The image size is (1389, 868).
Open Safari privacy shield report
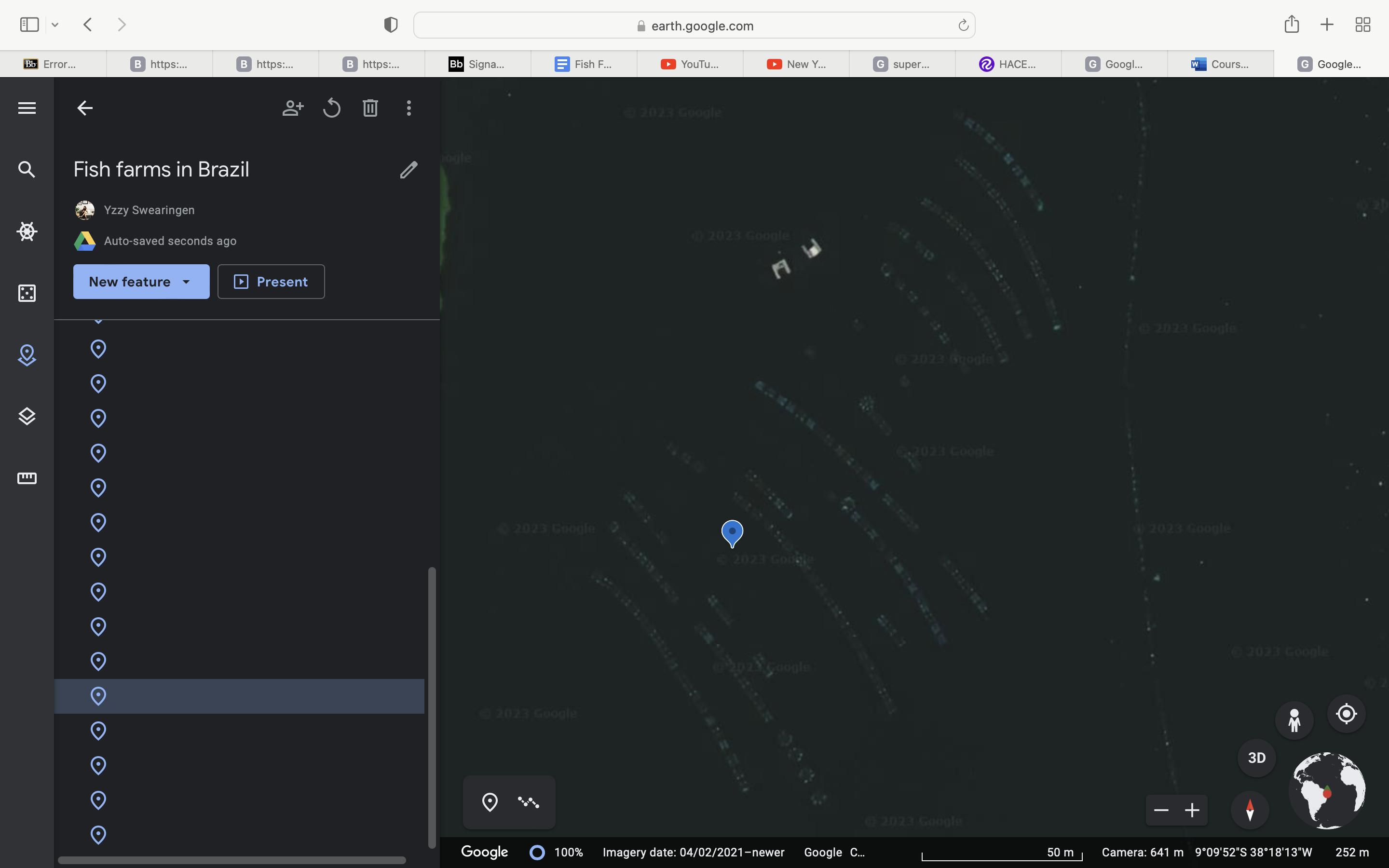[391, 25]
